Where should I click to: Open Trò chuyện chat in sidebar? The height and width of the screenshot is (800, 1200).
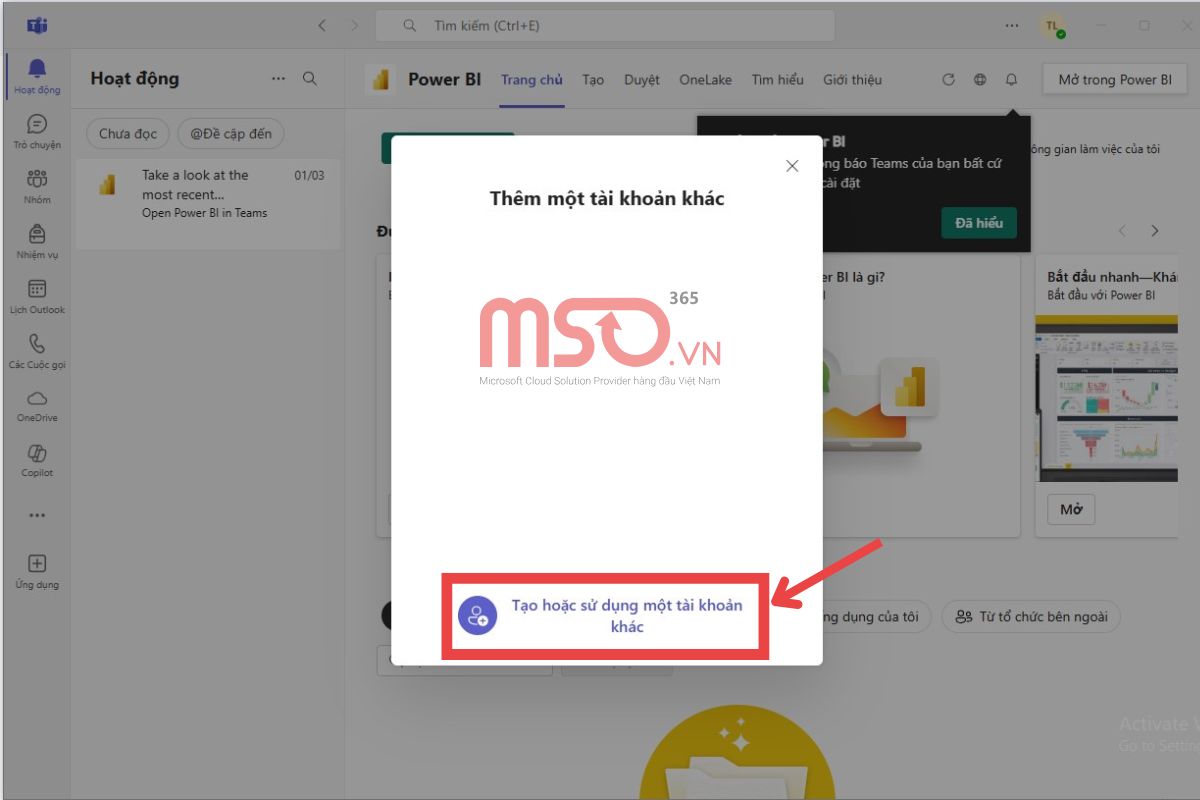(37, 131)
